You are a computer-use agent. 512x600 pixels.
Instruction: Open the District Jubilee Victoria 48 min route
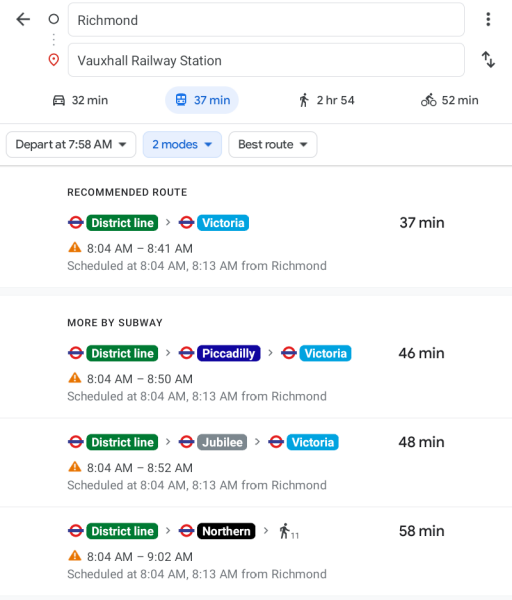pos(256,462)
